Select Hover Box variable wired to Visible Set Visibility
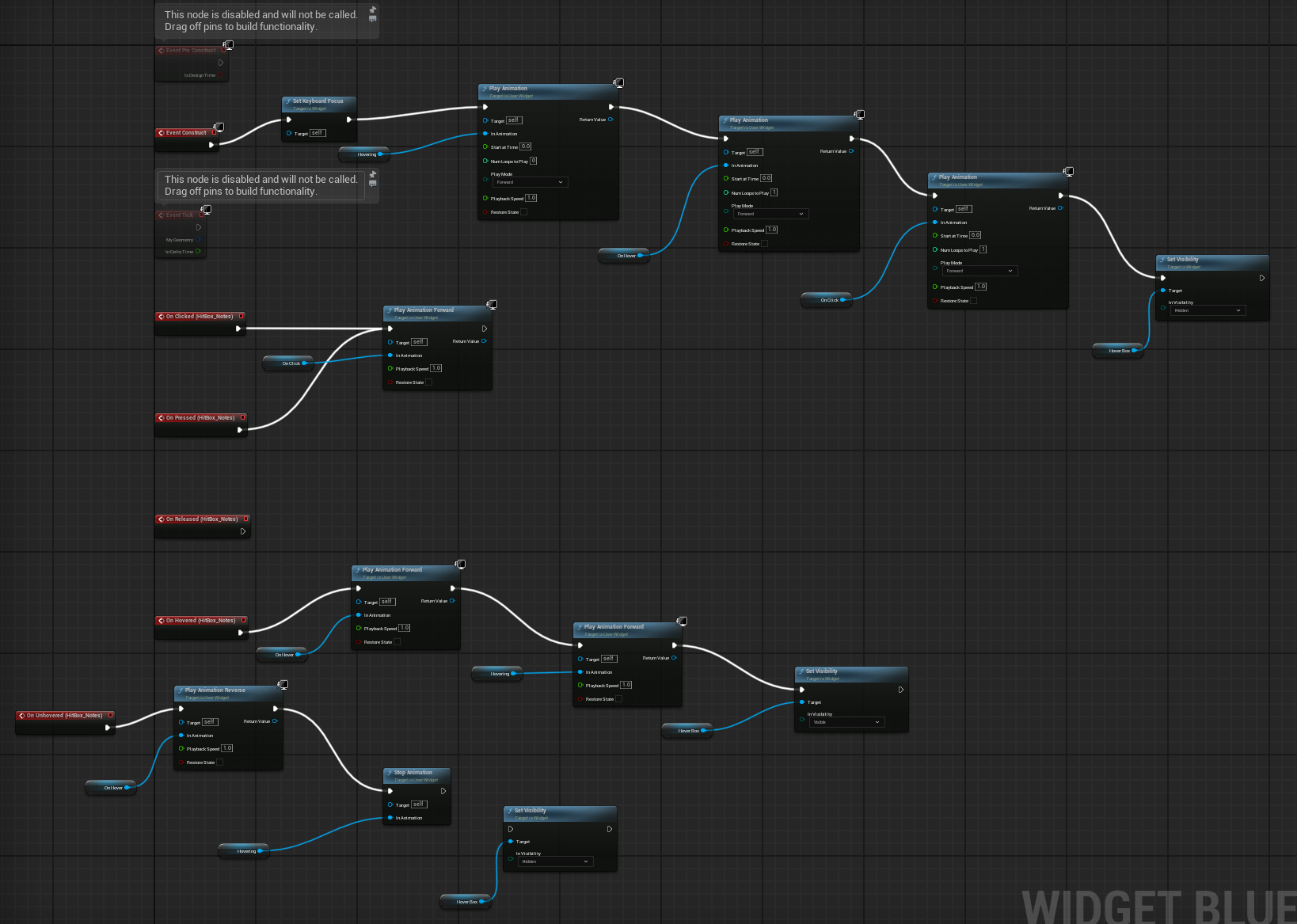This screenshot has height=924, width=1297. pos(687,731)
